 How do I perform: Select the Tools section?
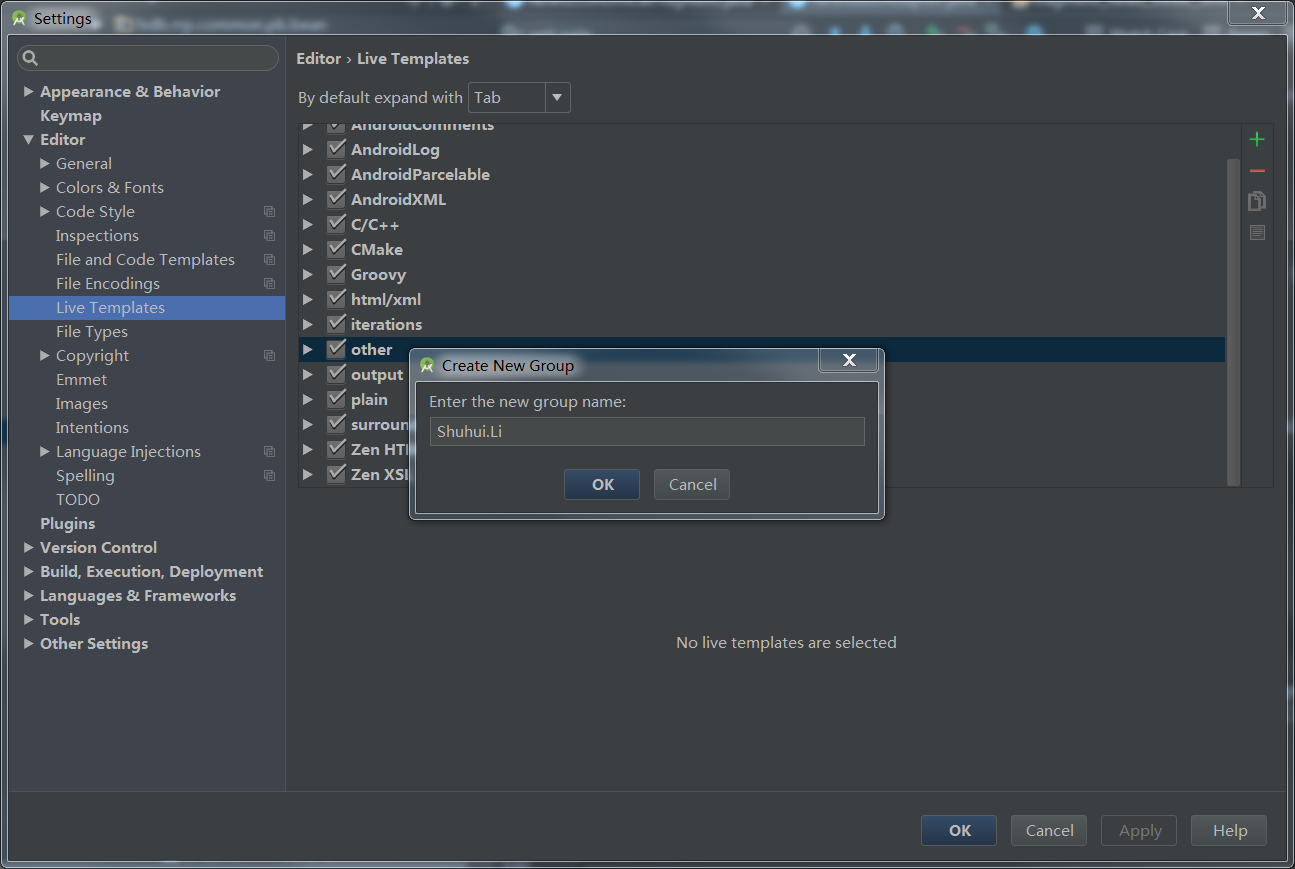pyautogui.click(x=60, y=620)
